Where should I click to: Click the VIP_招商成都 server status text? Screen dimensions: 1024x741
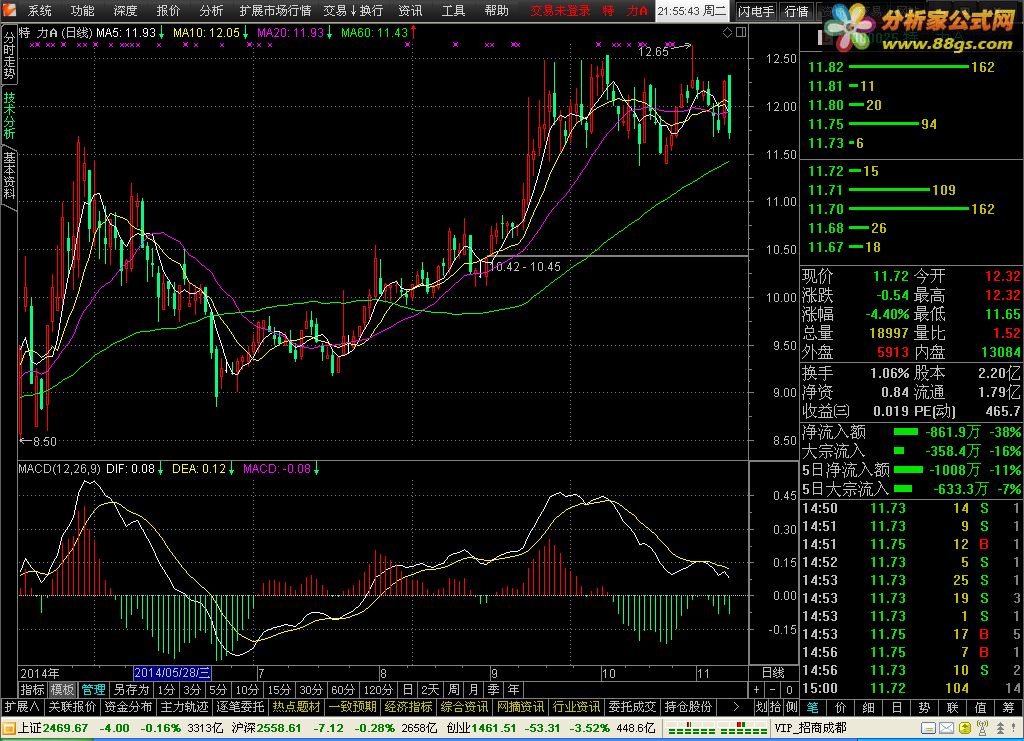pyautogui.click(x=810, y=728)
